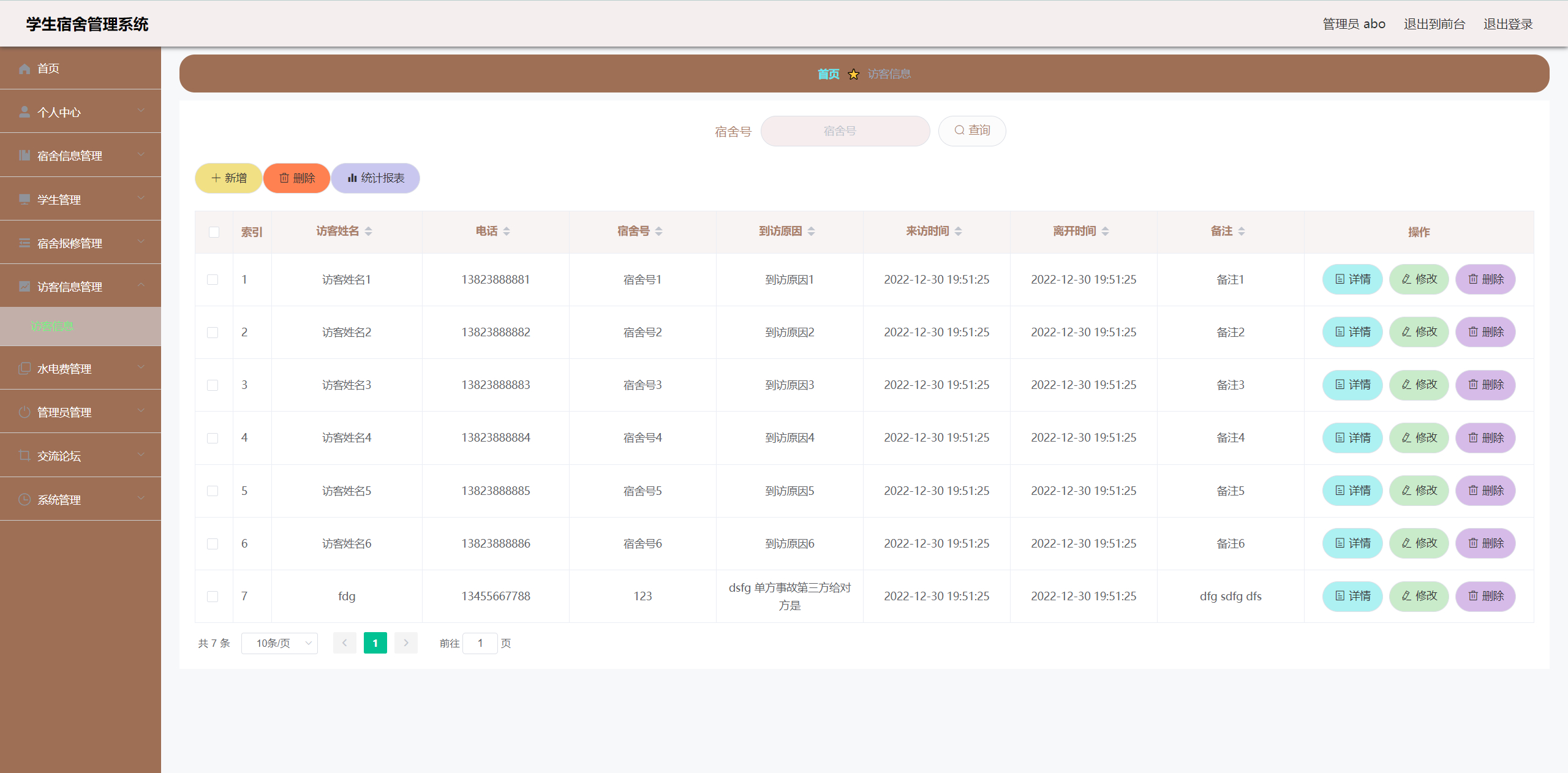Open the 访客信息 submenu item
1568x773 pixels.
(x=53, y=326)
